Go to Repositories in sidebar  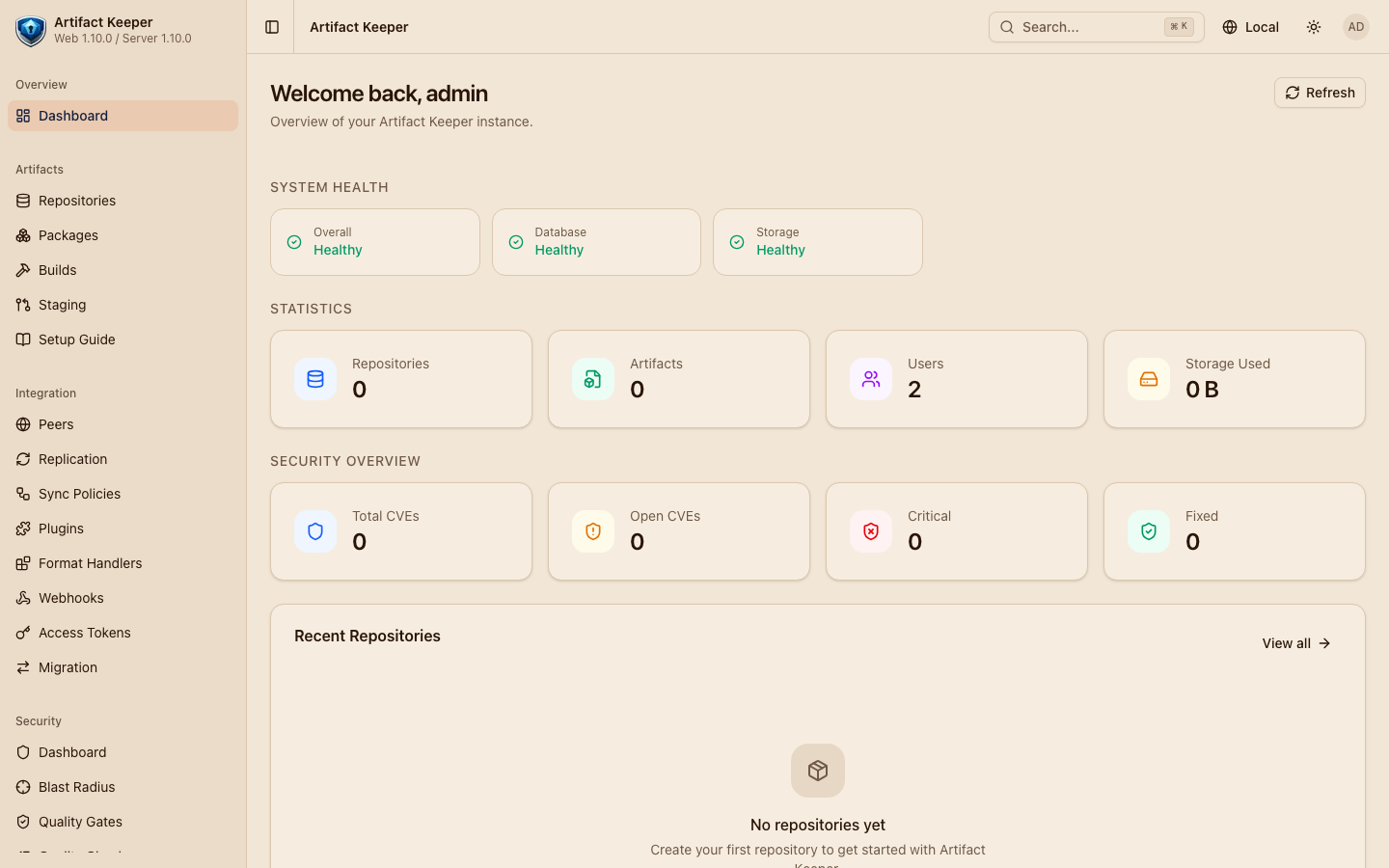123,201
